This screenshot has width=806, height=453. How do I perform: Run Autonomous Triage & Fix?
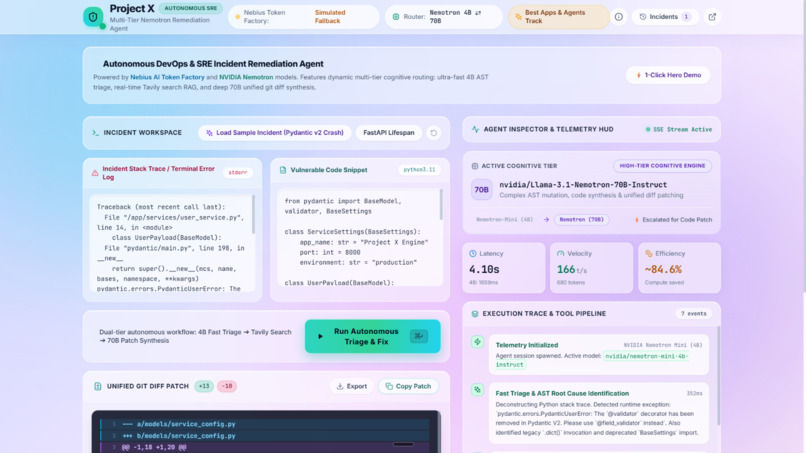372,336
